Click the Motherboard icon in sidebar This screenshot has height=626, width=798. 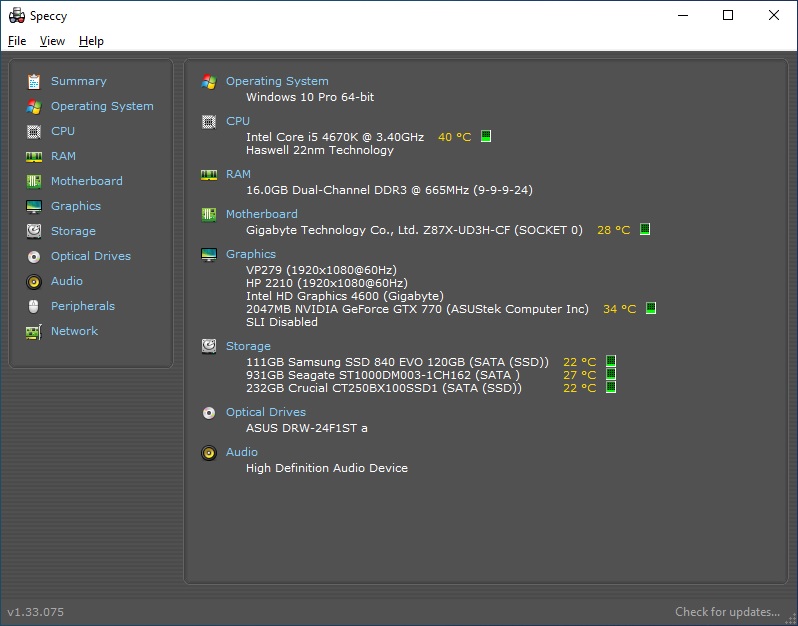tap(34, 181)
